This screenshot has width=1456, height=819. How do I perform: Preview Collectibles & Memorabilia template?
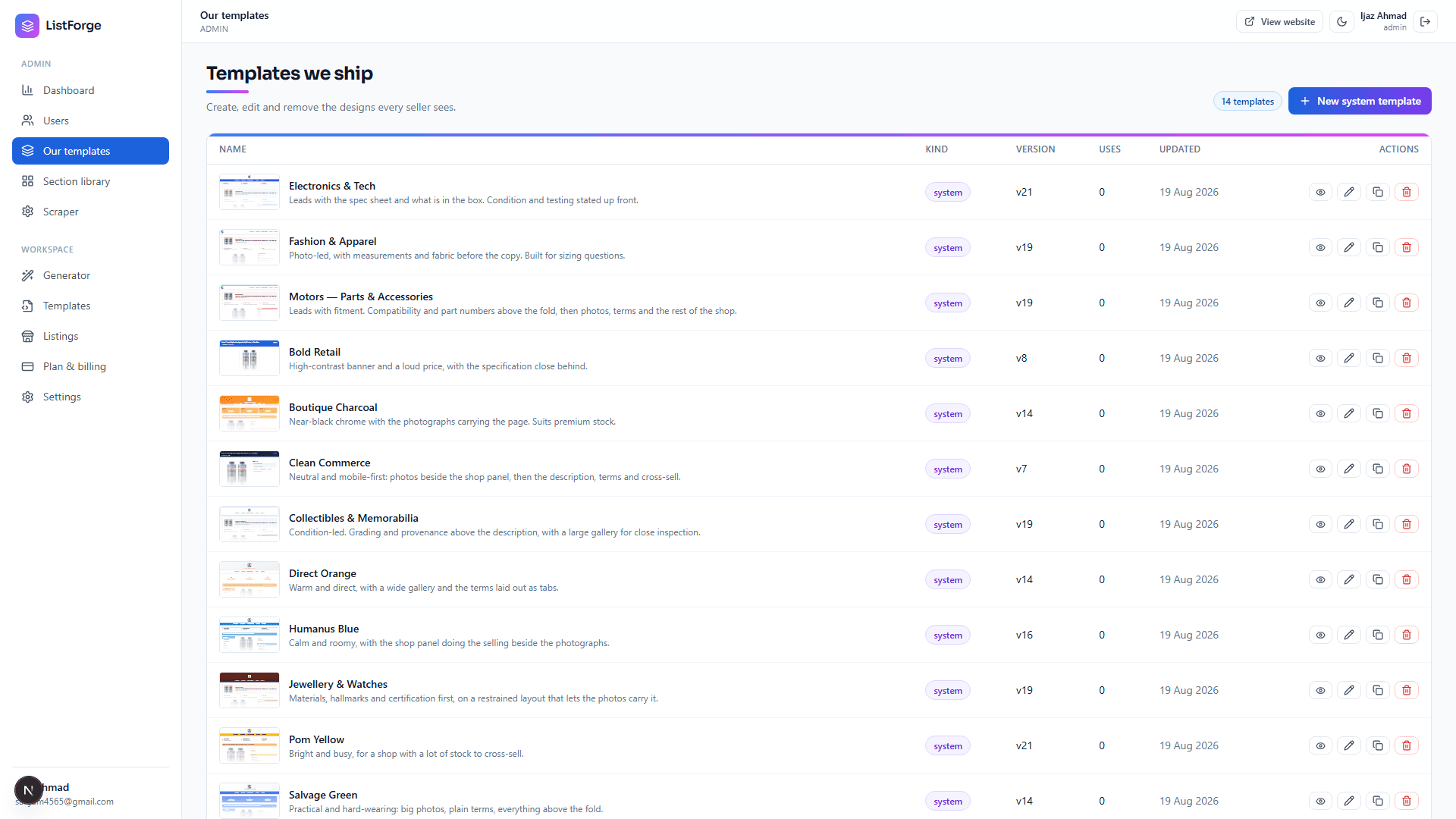(1320, 524)
